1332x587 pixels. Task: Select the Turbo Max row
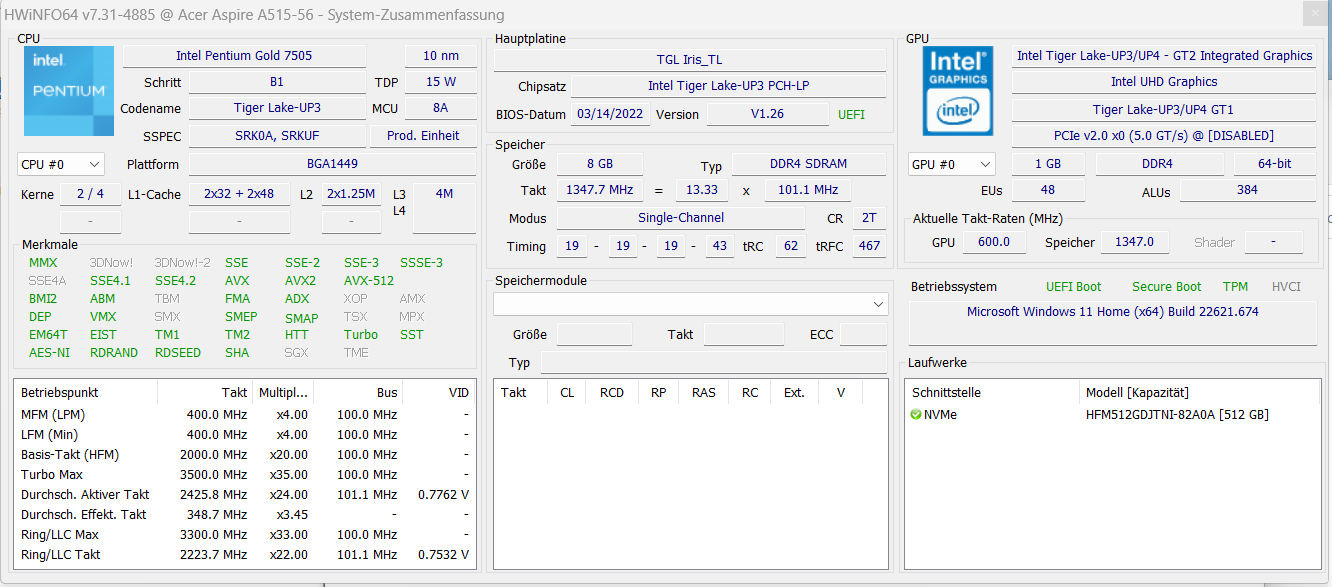point(245,475)
